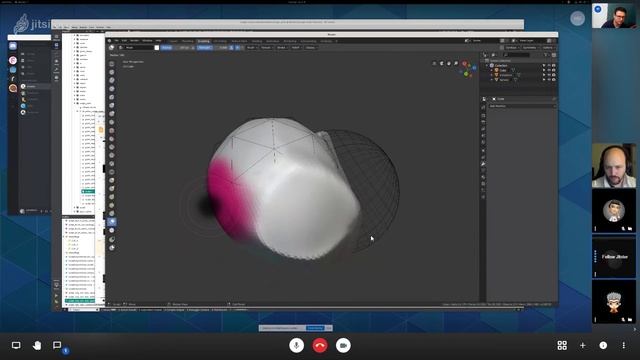Open the Jitsi chat panel
This screenshot has height=360, width=640.
coord(57,345)
